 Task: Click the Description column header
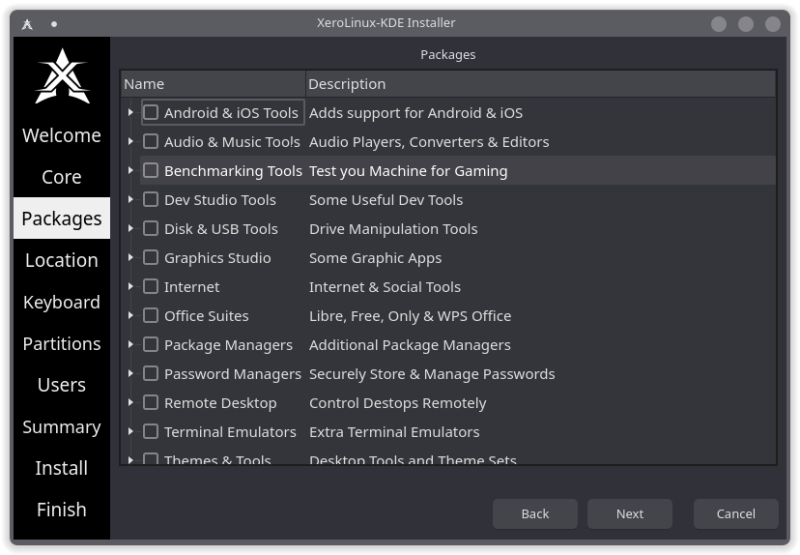(x=540, y=84)
